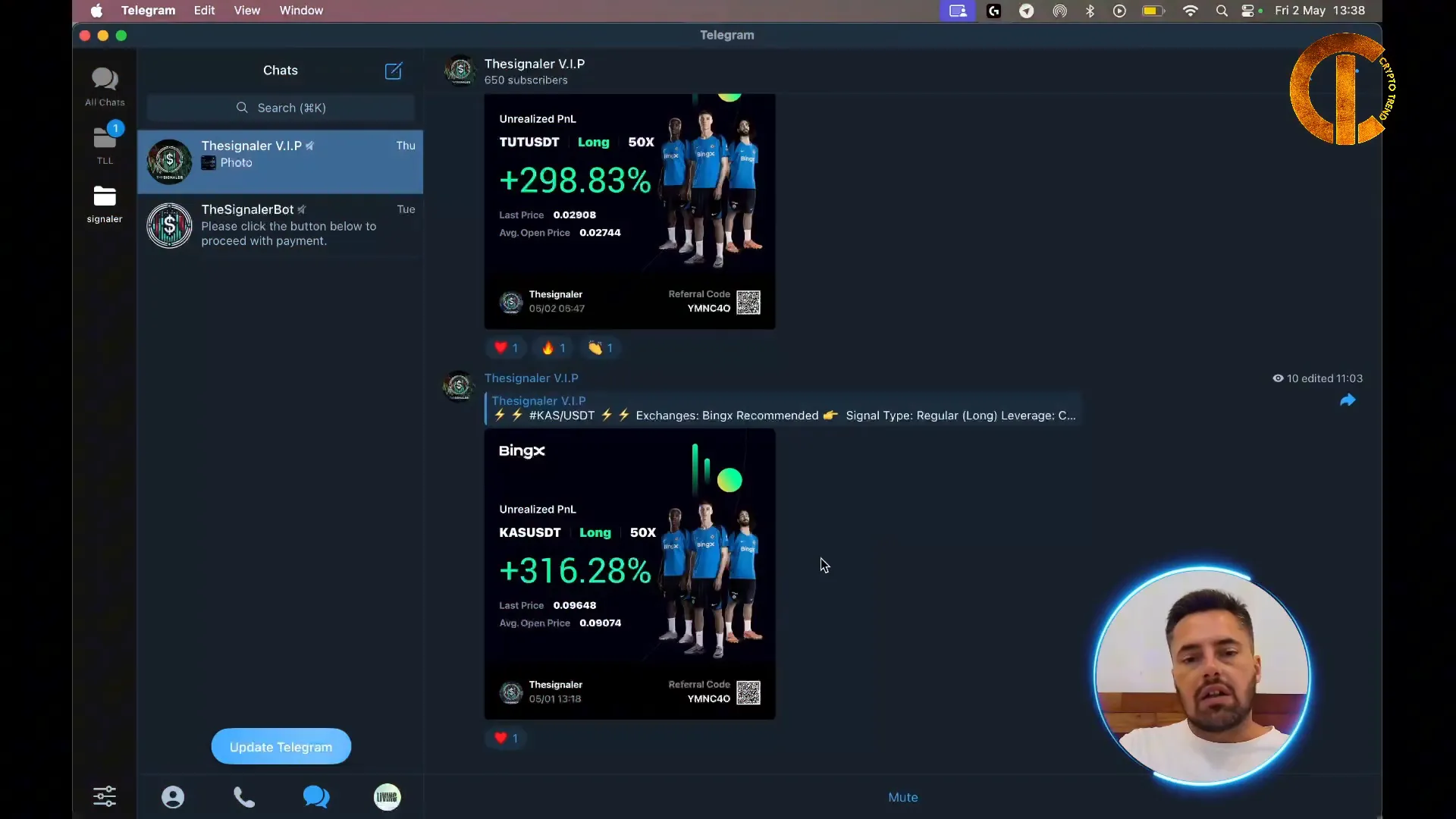1456x819 pixels.
Task: Open Thesignaler V.I.P channel header avatar
Action: [460, 71]
